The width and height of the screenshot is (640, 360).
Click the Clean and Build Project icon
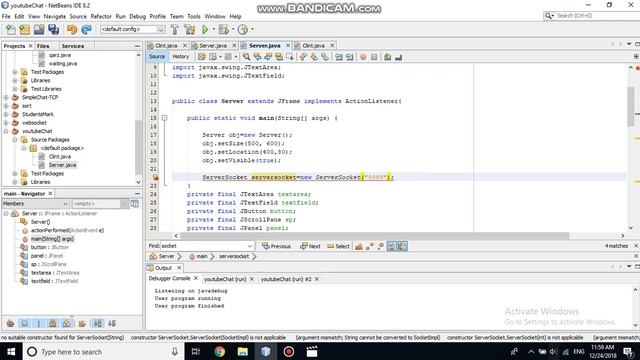click(190, 29)
